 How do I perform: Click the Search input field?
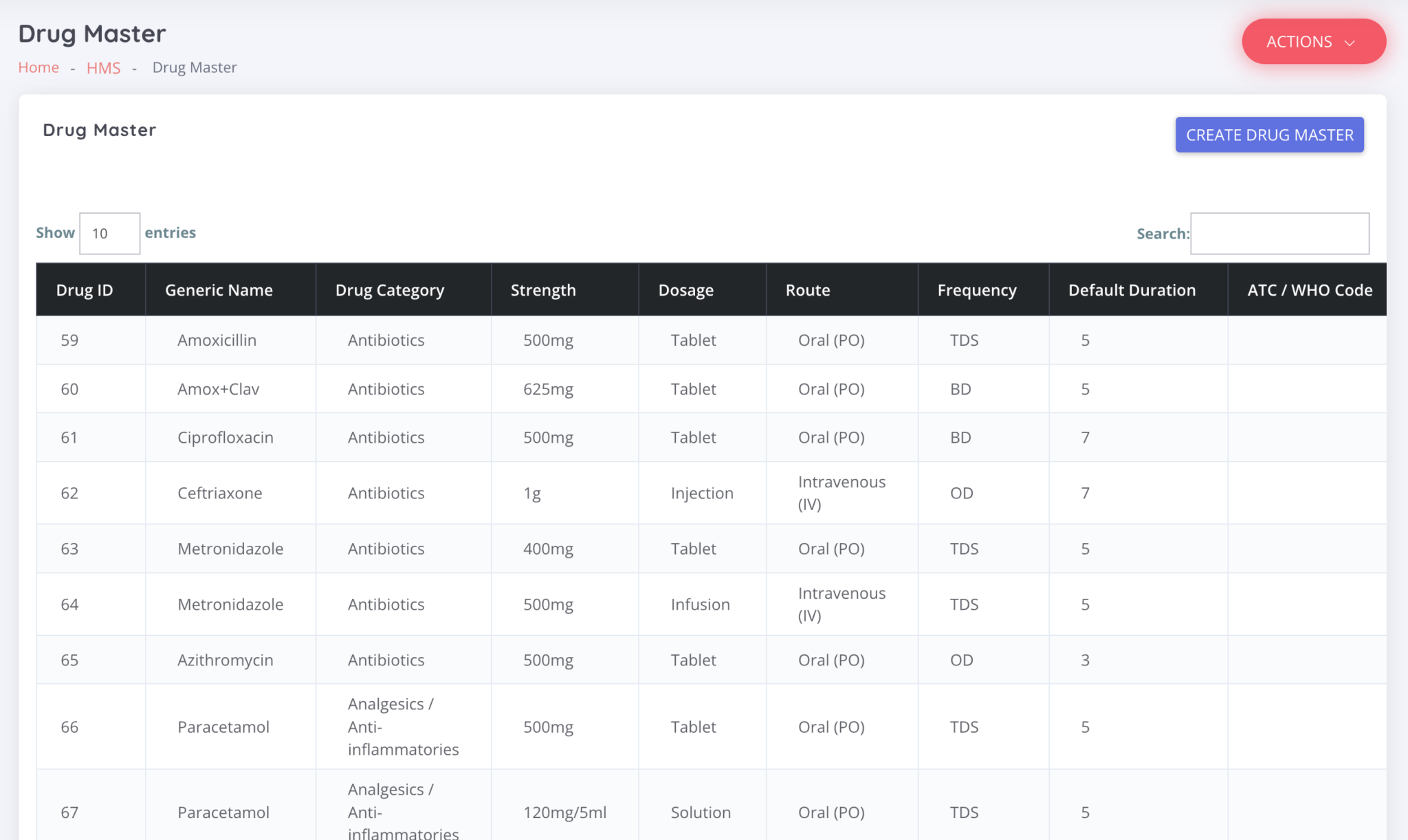[x=1279, y=233]
